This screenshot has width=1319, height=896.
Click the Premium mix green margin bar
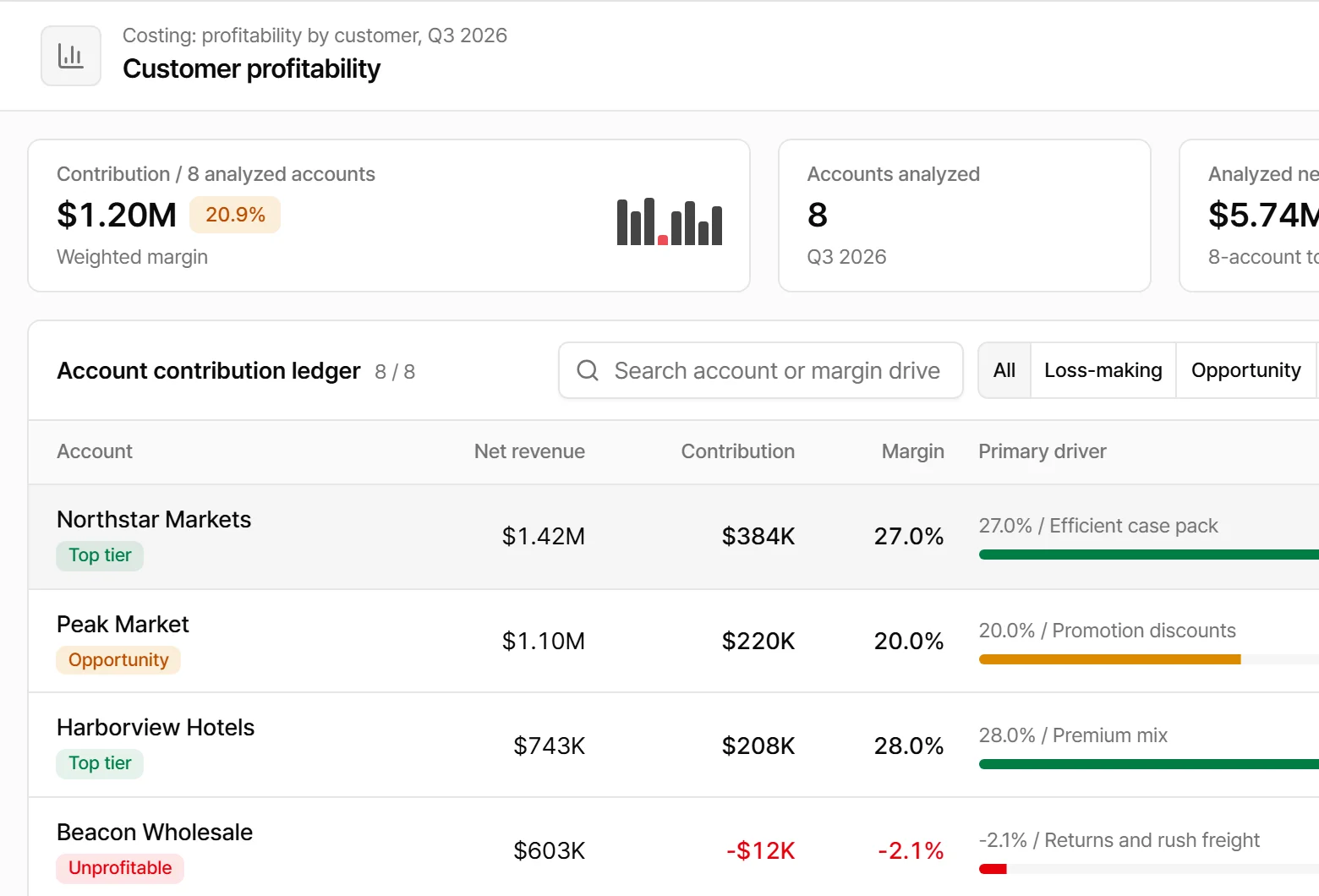coord(1149,764)
